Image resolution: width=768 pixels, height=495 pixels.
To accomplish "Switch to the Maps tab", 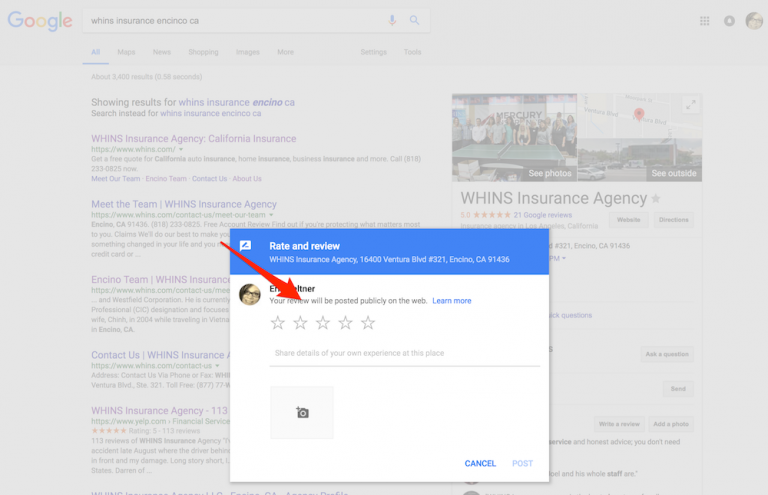I will click(126, 52).
